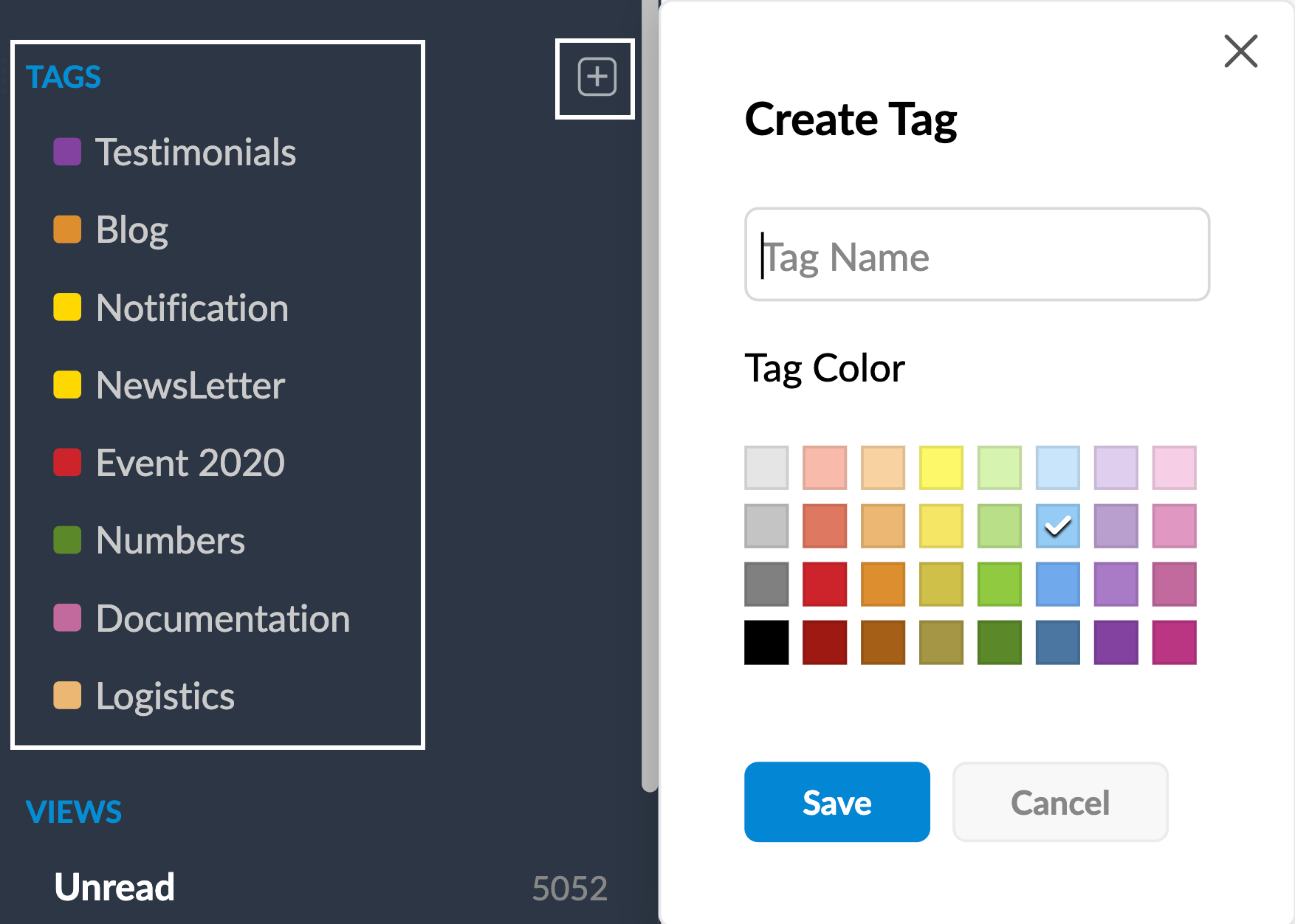Click the Tag Name input field
The width and height of the screenshot is (1295, 924).
click(977, 255)
